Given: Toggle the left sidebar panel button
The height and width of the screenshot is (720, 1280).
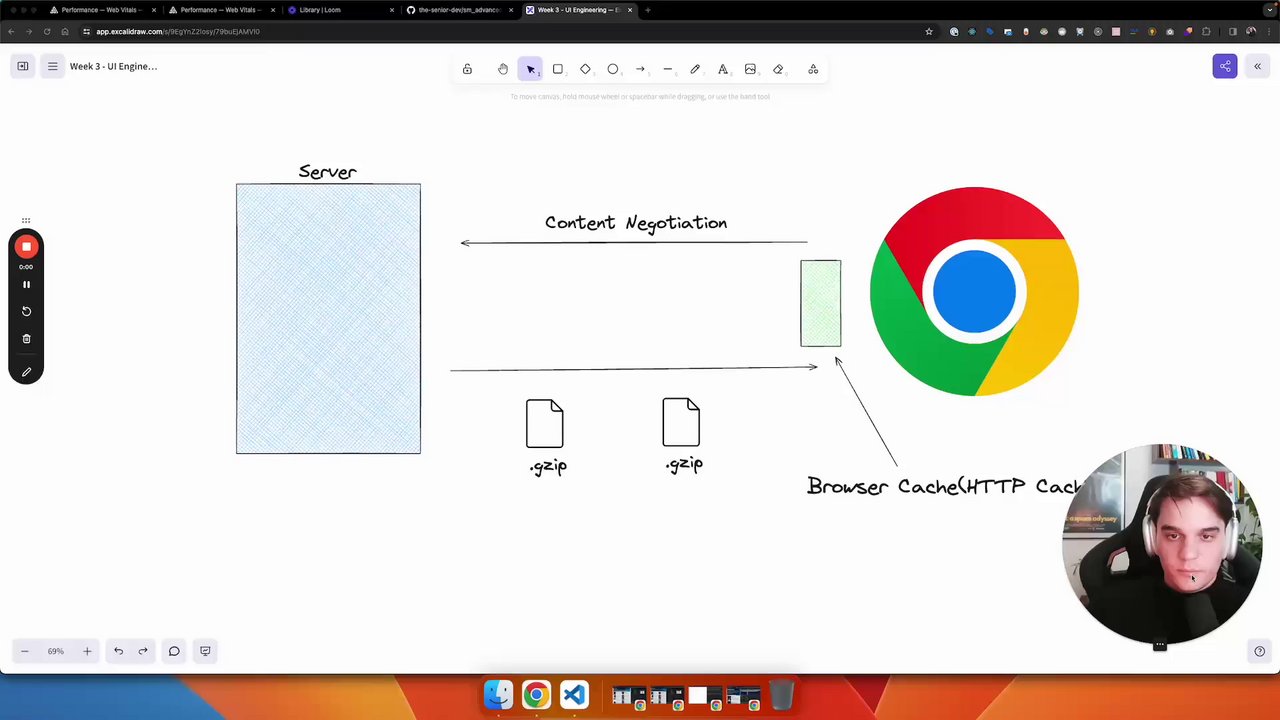Looking at the screenshot, I should tap(22, 66).
